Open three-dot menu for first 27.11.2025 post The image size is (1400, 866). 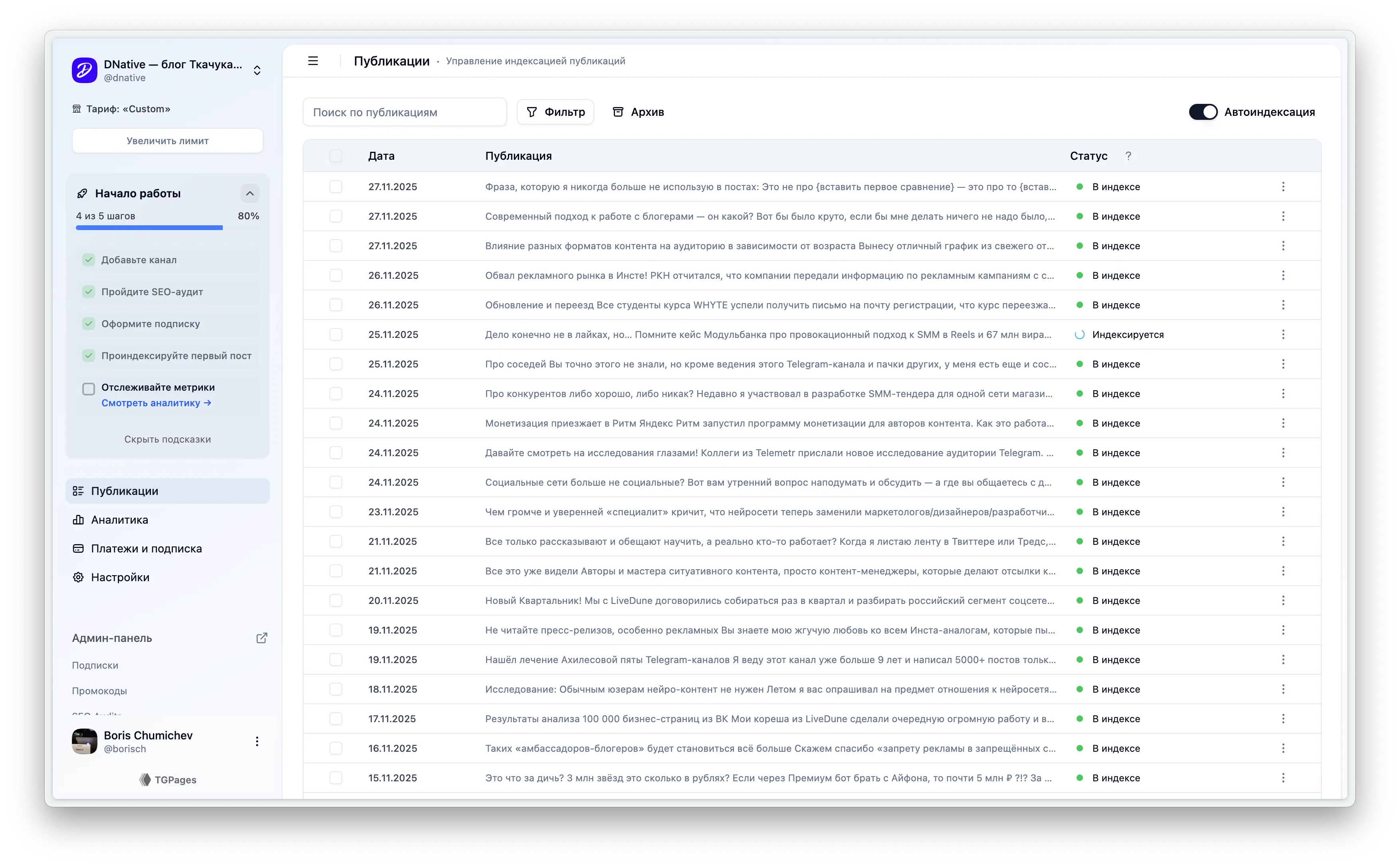click(1283, 187)
